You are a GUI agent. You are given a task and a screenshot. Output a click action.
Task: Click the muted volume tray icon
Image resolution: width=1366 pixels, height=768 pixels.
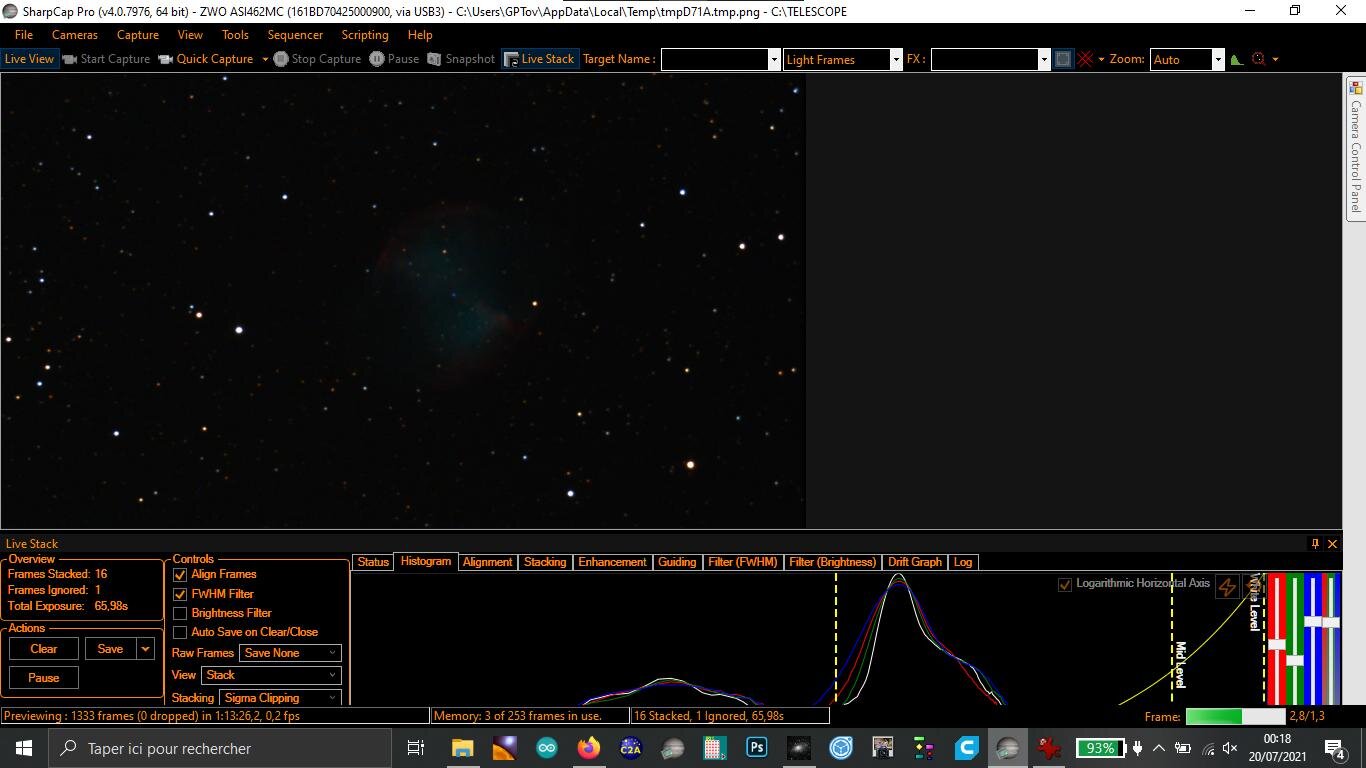(1230, 748)
